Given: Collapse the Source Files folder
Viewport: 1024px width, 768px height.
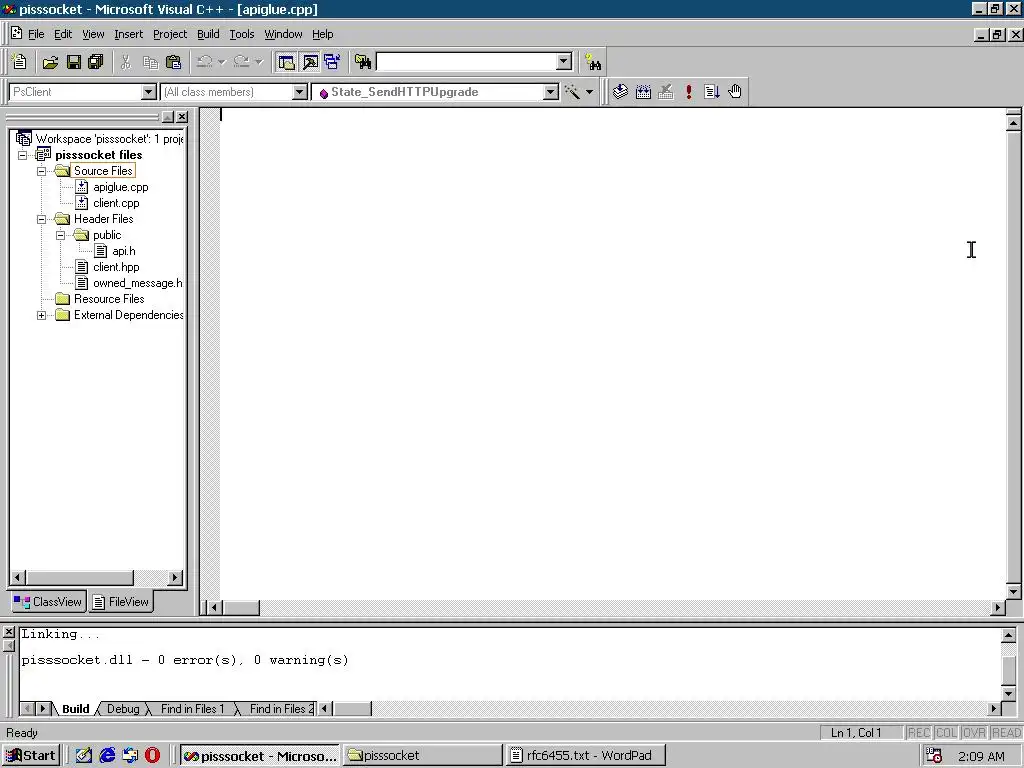Looking at the screenshot, I should 42,171.
